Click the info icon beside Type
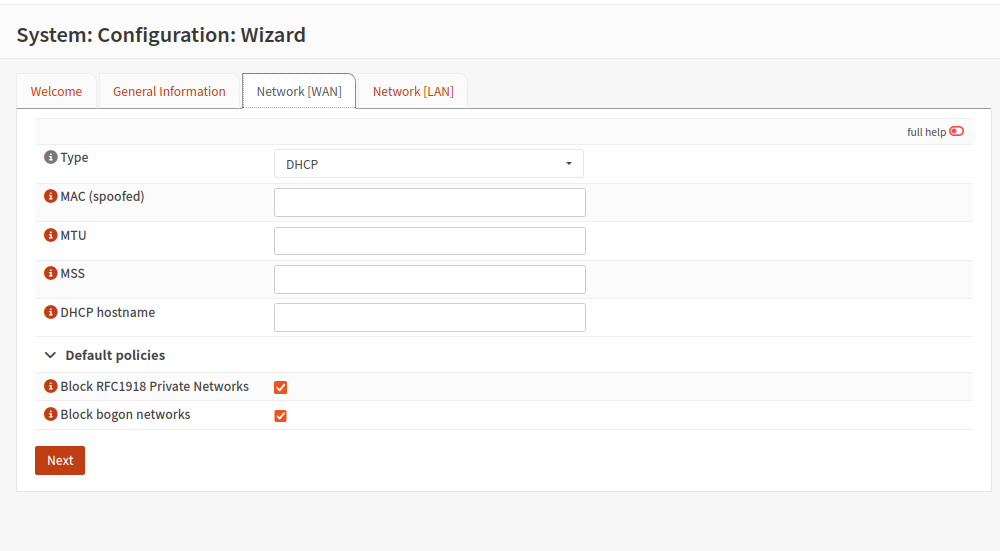 pyautogui.click(x=51, y=158)
